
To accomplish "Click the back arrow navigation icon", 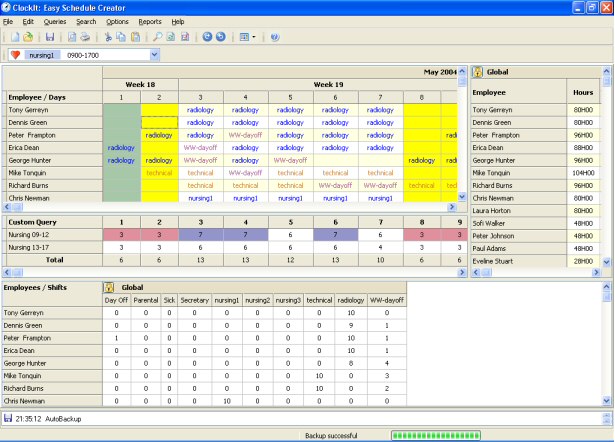I will [205, 37].
